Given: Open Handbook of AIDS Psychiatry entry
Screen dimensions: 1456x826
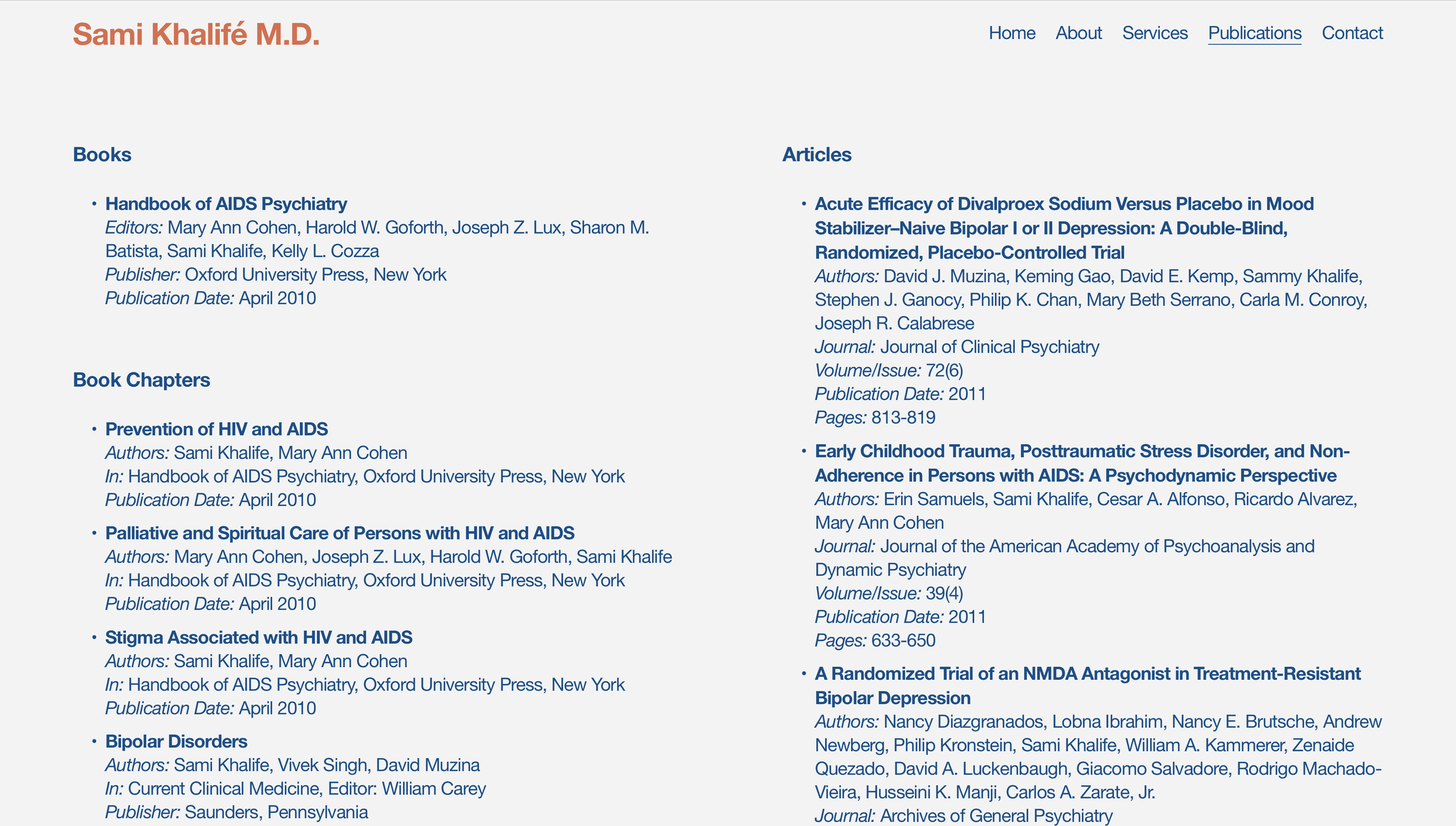Looking at the screenshot, I should tap(226, 203).
